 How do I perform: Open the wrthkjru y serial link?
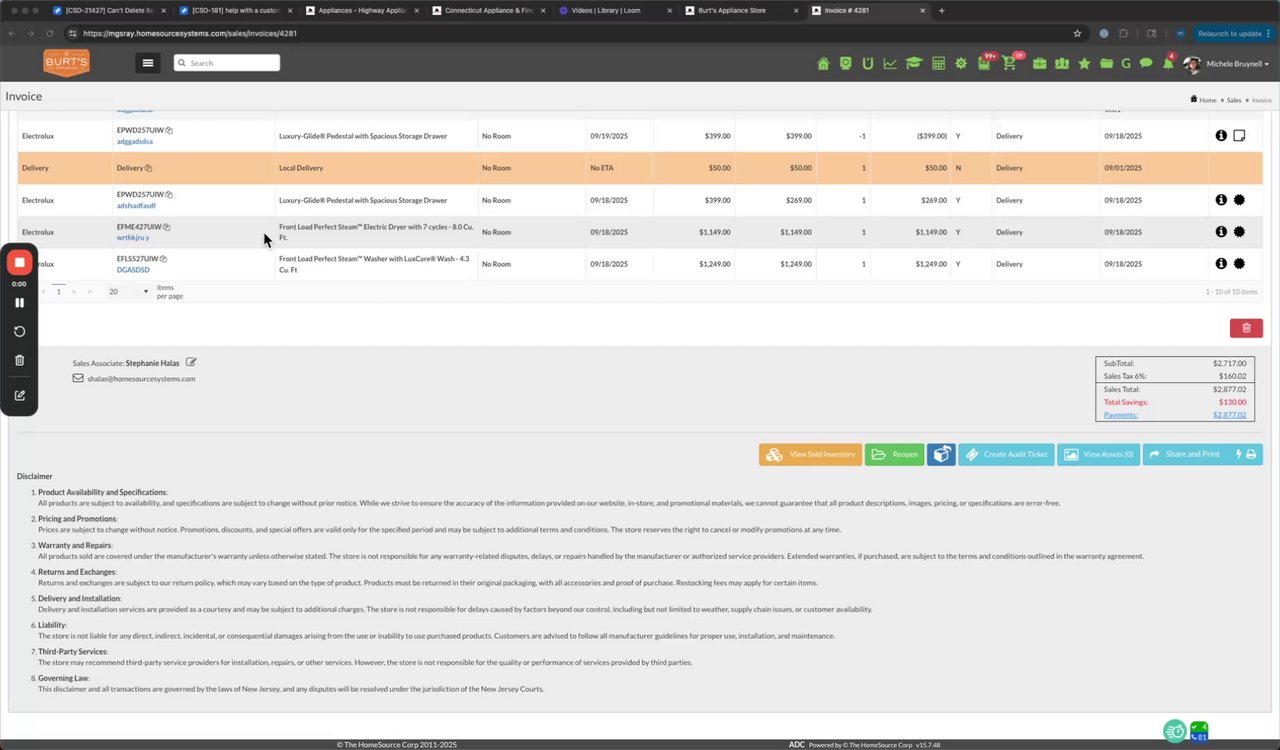133,238
